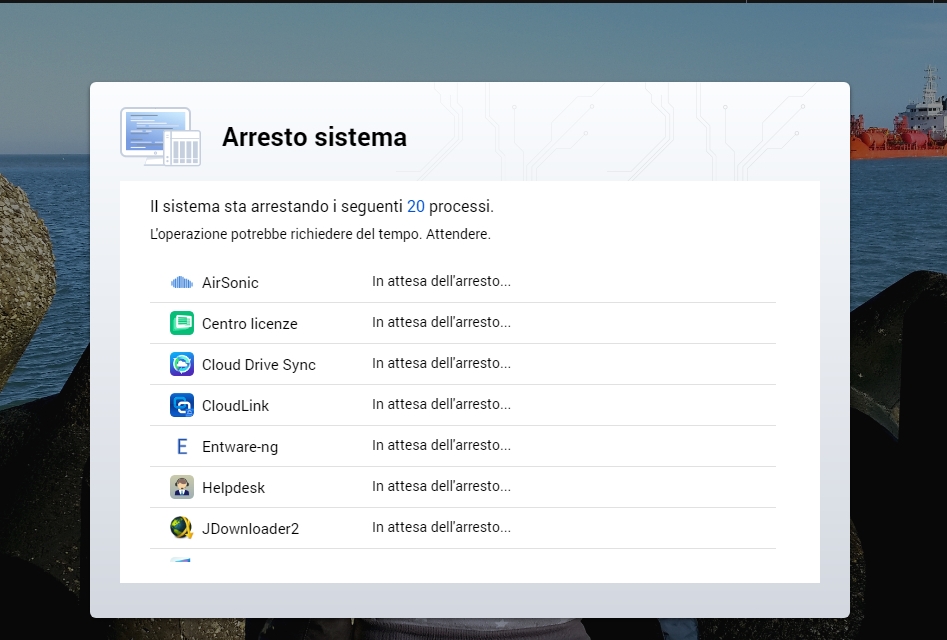947x640 pixels.
Task: Select the JDownloader2 process name
Action: pyautogui.click(x=250, y=529)
